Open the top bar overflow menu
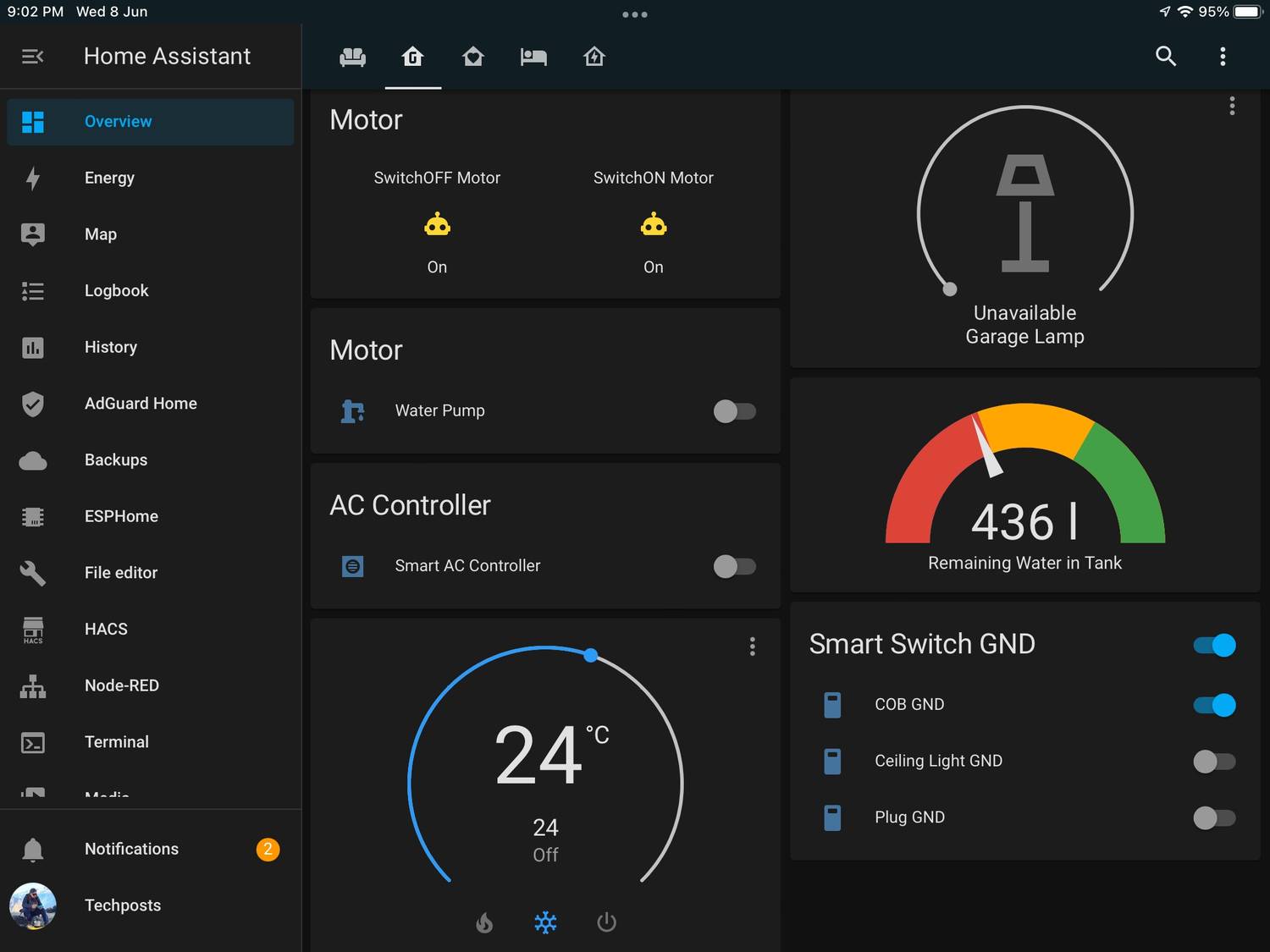 point(1223,57)
